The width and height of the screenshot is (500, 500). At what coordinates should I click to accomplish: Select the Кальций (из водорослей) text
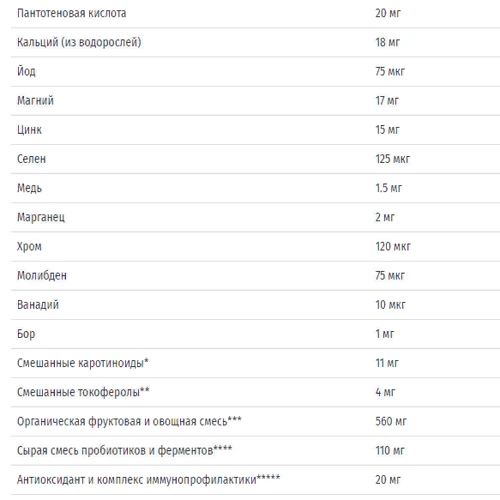point(79,42)
